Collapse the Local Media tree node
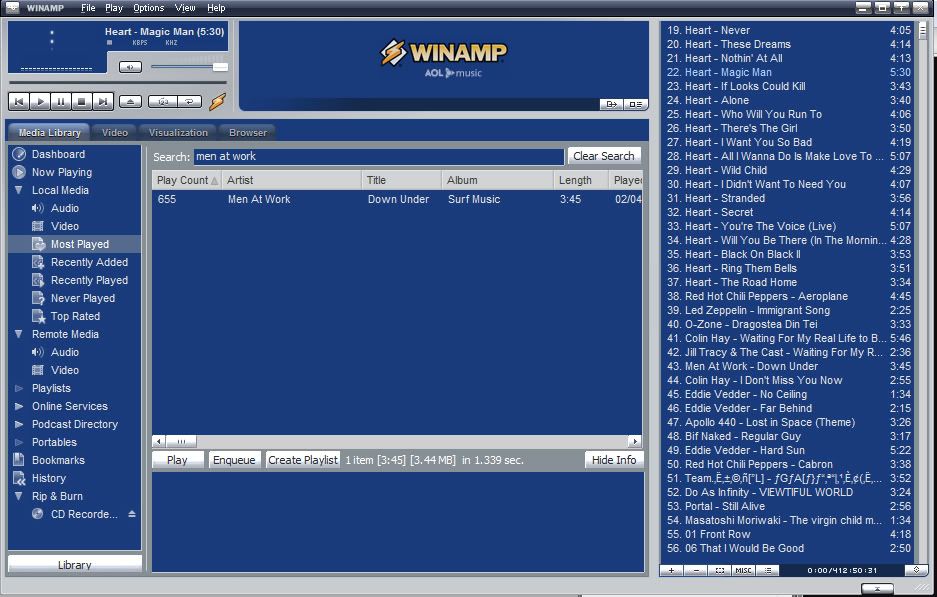 pos(19,190)
